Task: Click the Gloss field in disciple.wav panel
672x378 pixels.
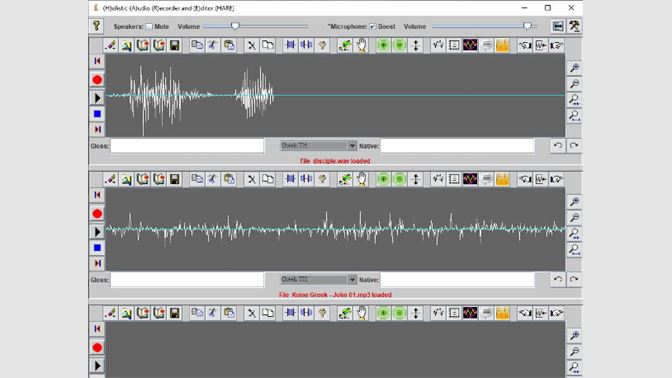Action: click(187, 146)
